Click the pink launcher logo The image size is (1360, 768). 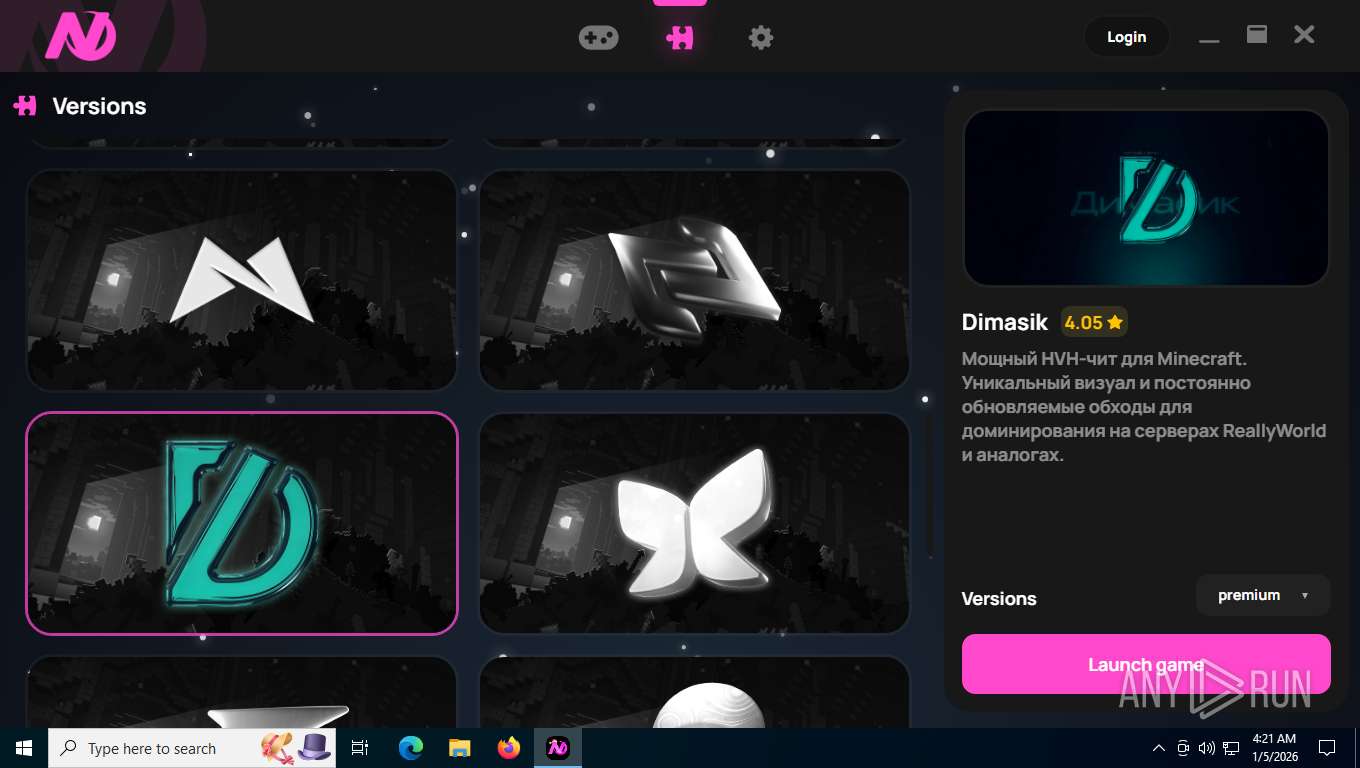80,36
